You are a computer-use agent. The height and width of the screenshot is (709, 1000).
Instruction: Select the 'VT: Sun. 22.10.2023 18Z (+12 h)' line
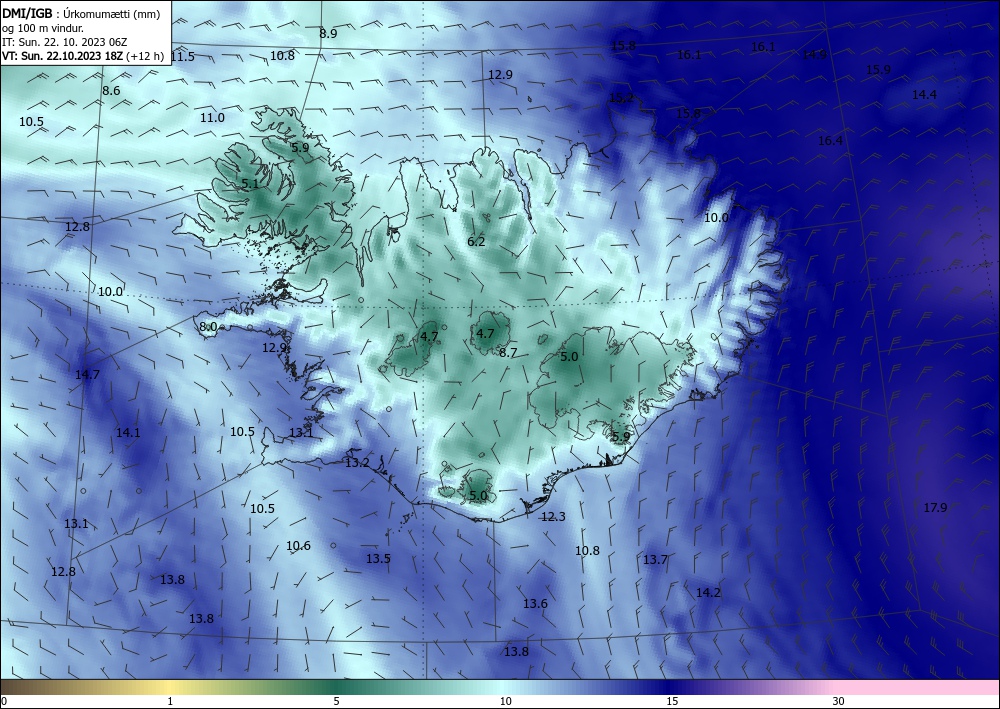pos(83,56)
